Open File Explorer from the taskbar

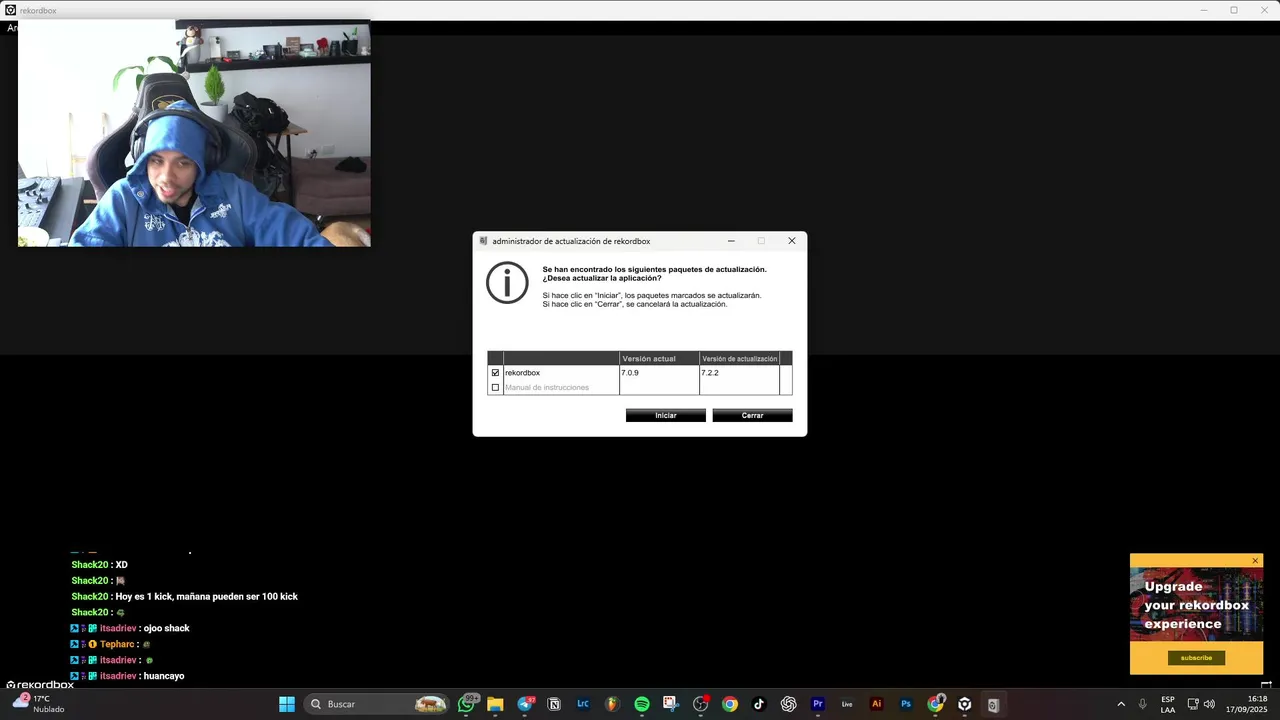(x=495, y=704)
